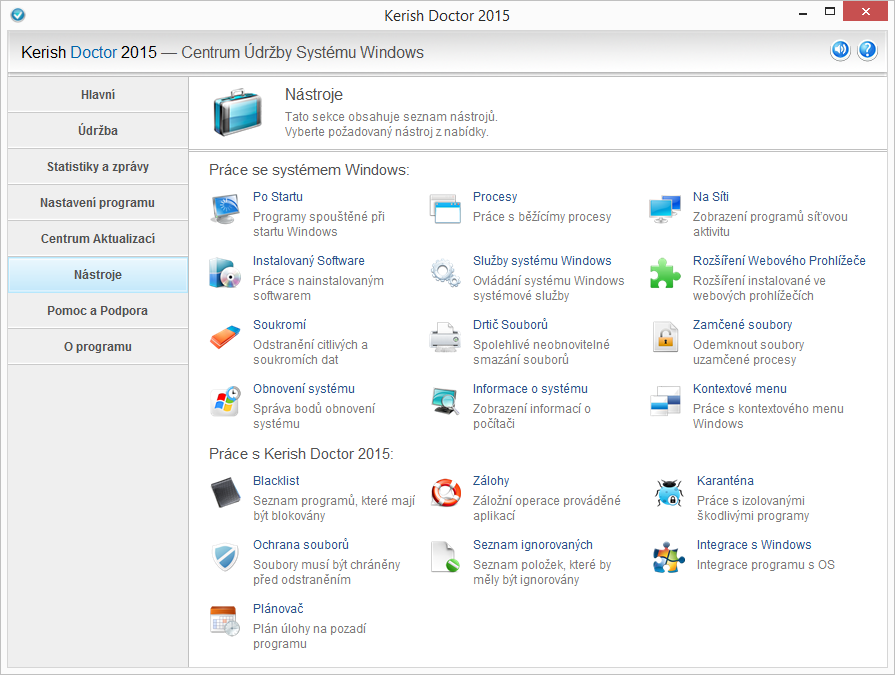The height and width of the screenshot is (675, 895).
Task: Click 'Práce s běžícímy procesy' description
Action: coord(542,217)
